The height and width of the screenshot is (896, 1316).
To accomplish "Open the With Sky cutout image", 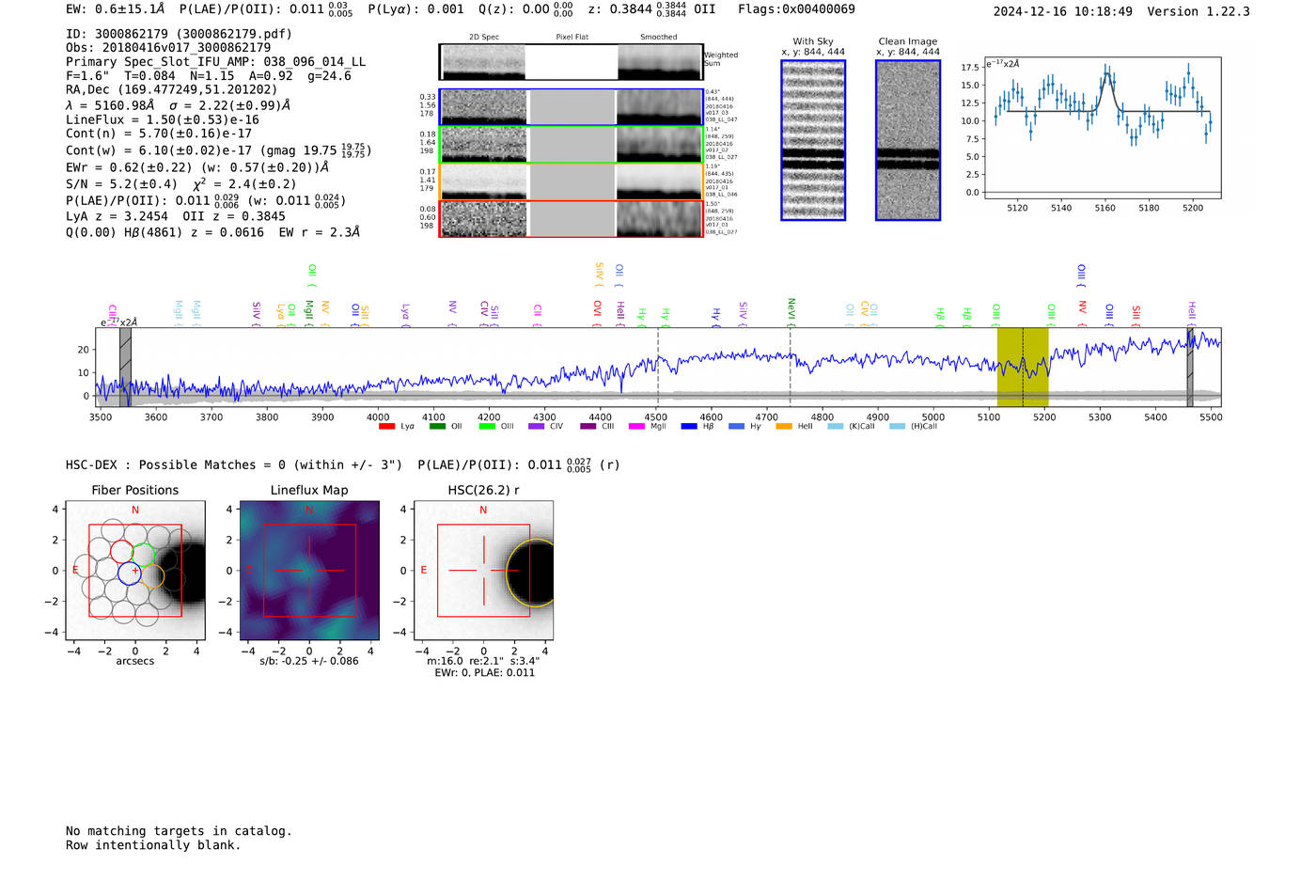I will point(813,140).
